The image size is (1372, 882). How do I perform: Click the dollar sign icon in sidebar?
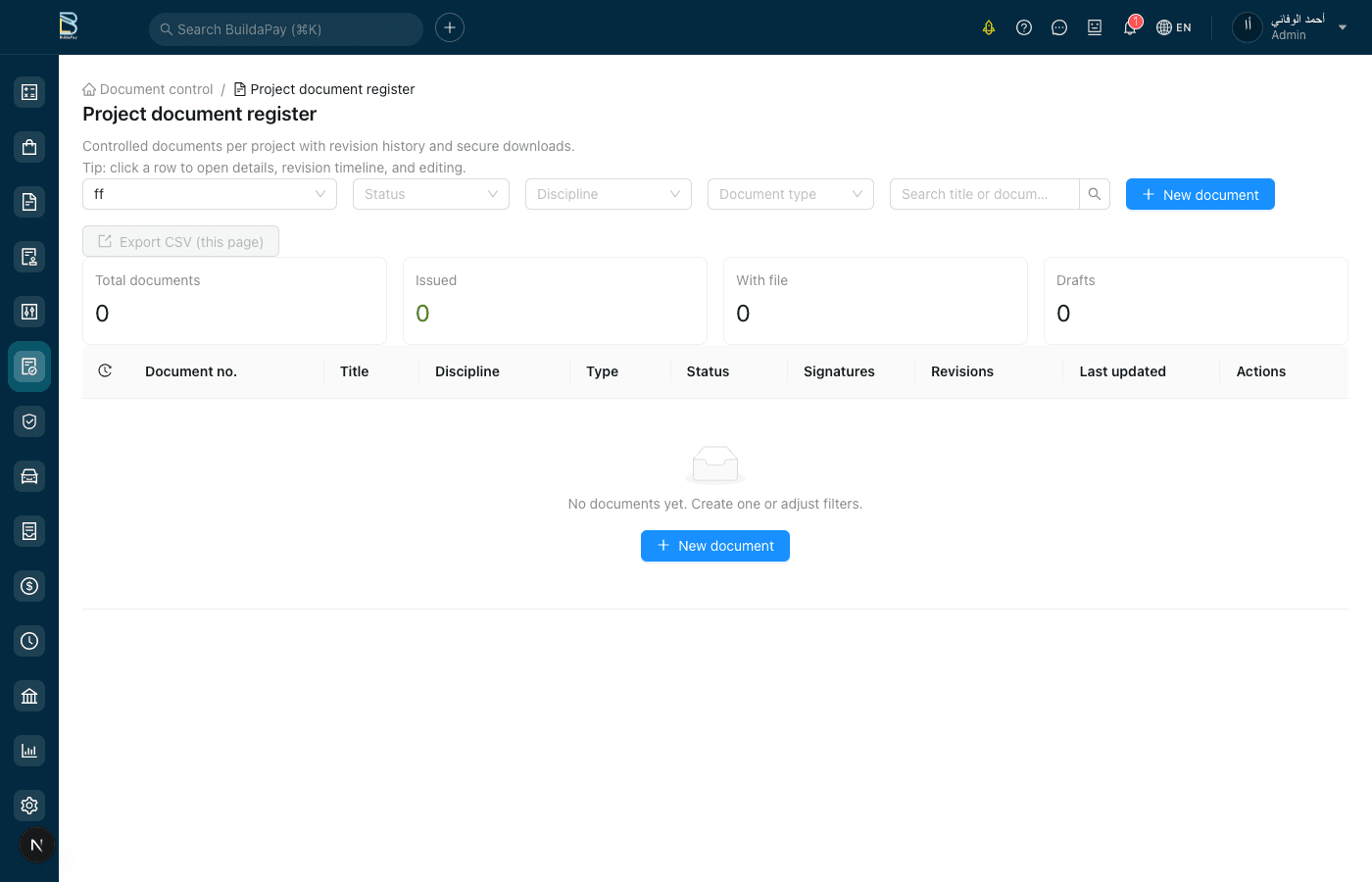click(x=29, y=586)
